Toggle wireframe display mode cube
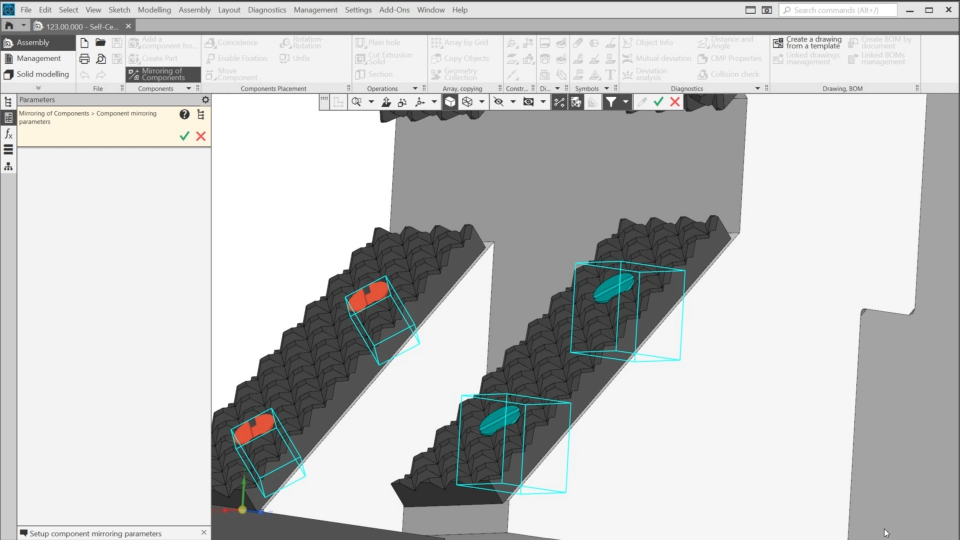Screen dimensions: 960x540 coord(467,102)
